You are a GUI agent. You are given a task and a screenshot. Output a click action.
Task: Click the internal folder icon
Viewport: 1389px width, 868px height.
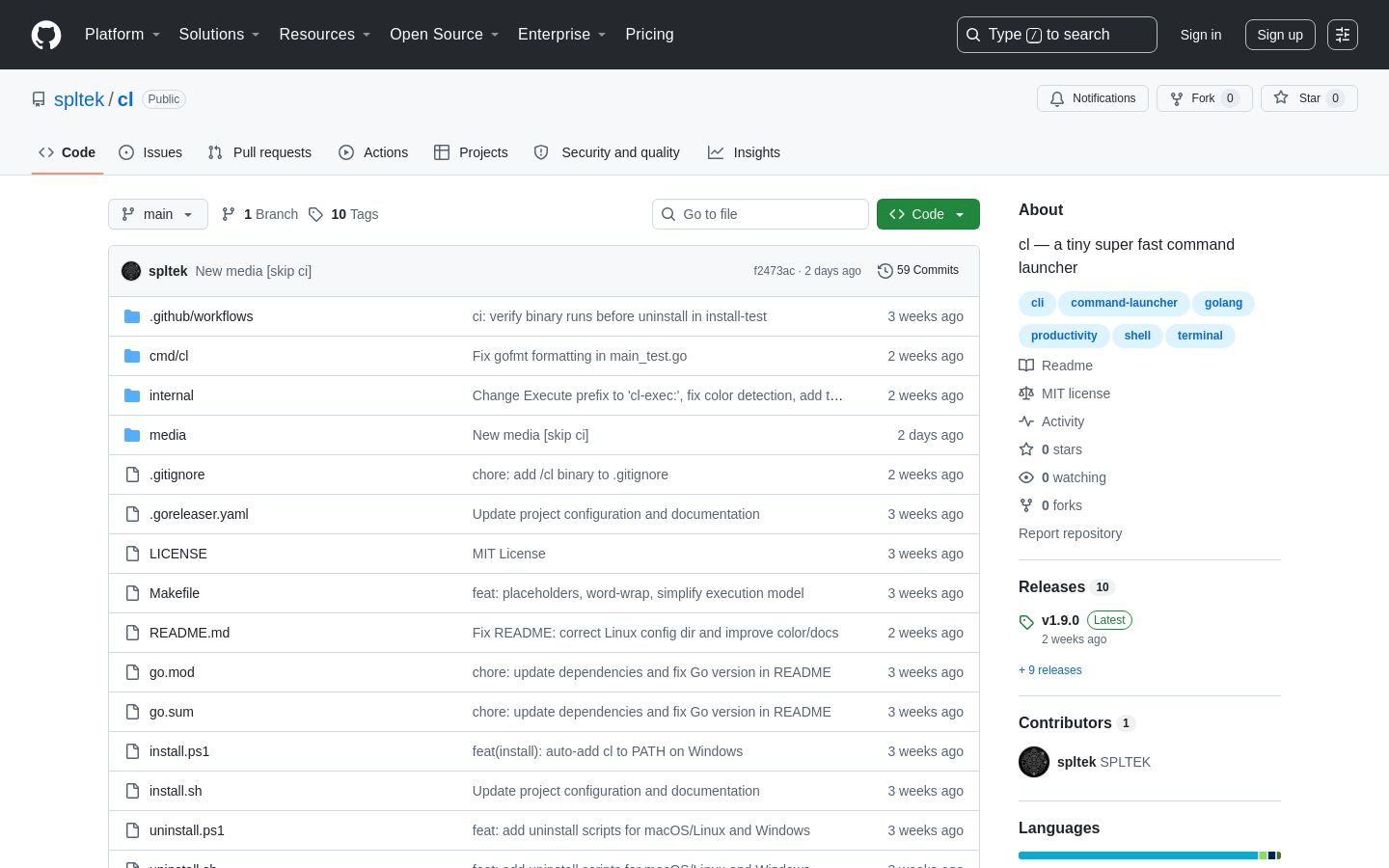point(132,395)
